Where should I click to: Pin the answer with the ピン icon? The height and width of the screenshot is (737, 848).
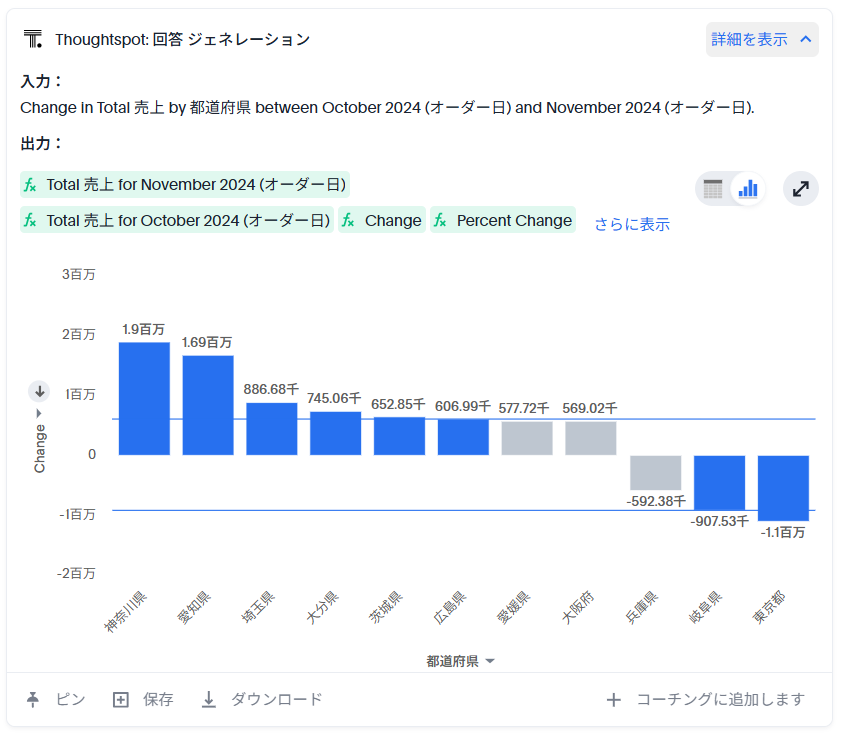point(33,700)
